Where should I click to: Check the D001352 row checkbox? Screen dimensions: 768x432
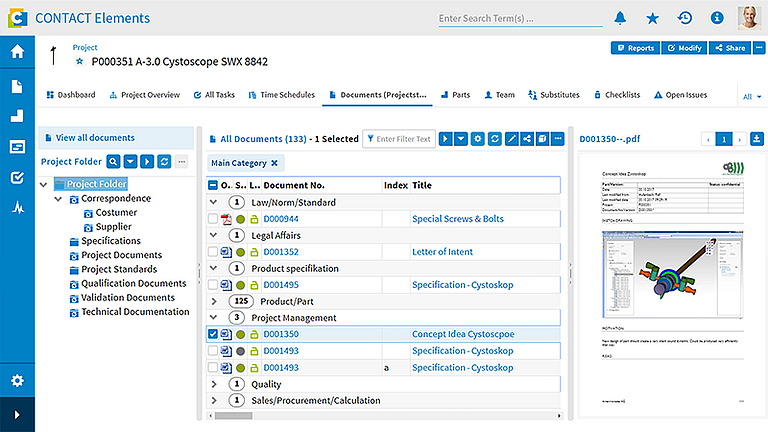[213, 252]
